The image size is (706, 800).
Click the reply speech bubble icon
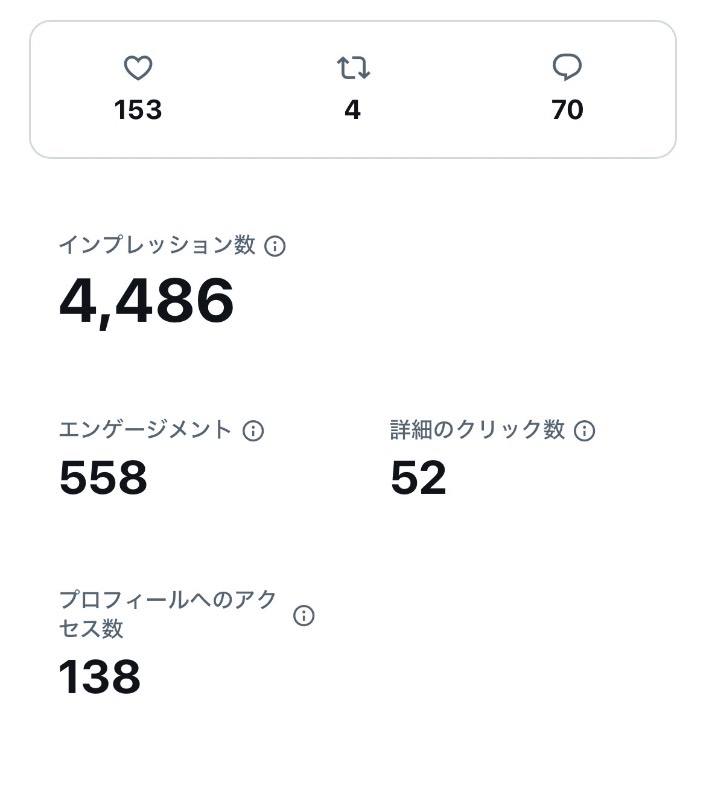[567, 67]
